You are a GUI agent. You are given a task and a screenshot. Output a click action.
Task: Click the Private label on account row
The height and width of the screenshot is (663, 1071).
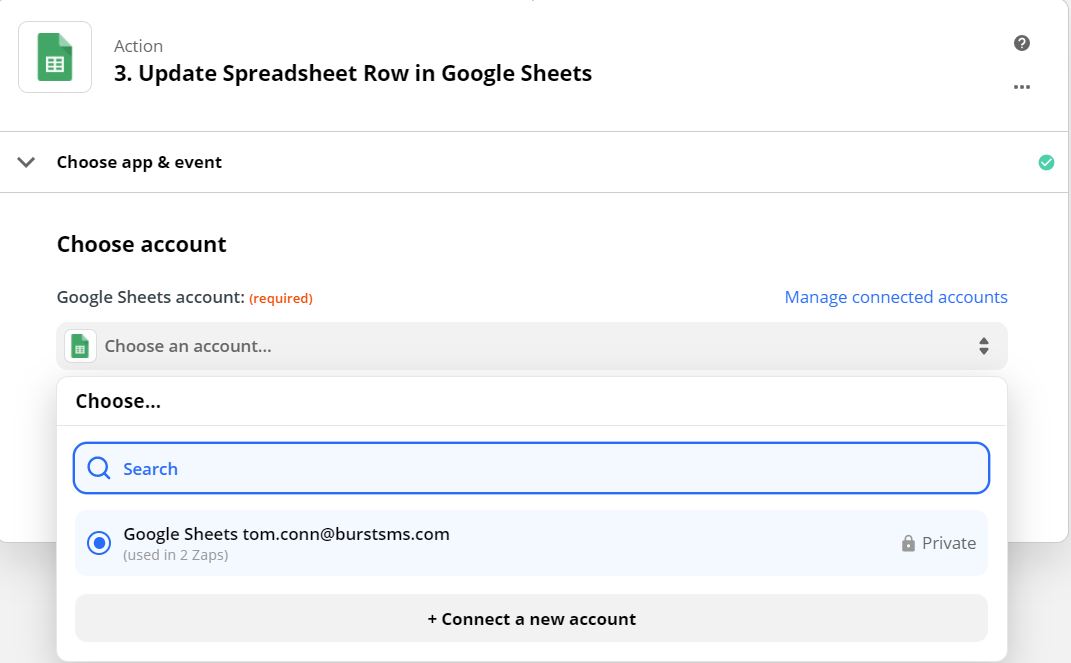[948, 544]
